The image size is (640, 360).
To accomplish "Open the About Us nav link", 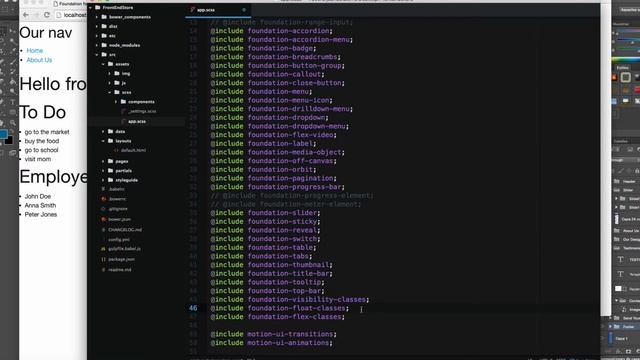I will pos(39,60).
